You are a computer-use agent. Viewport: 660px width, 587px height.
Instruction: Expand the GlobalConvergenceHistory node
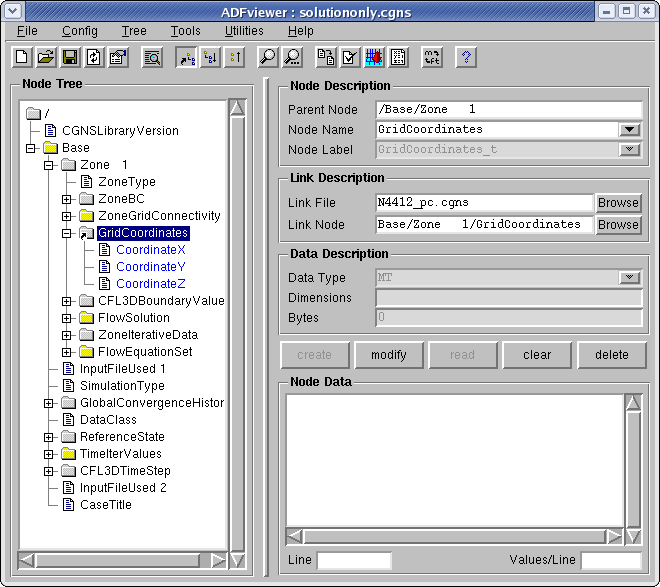coord(49,403)
